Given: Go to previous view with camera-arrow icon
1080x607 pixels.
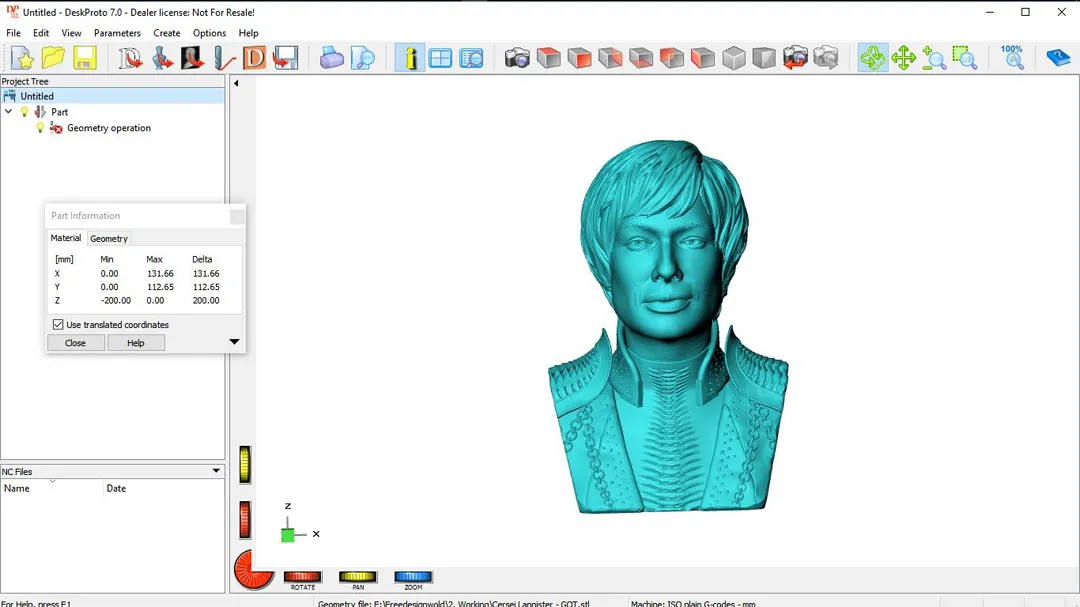Looking at the screenshot, I should [795, 58].
